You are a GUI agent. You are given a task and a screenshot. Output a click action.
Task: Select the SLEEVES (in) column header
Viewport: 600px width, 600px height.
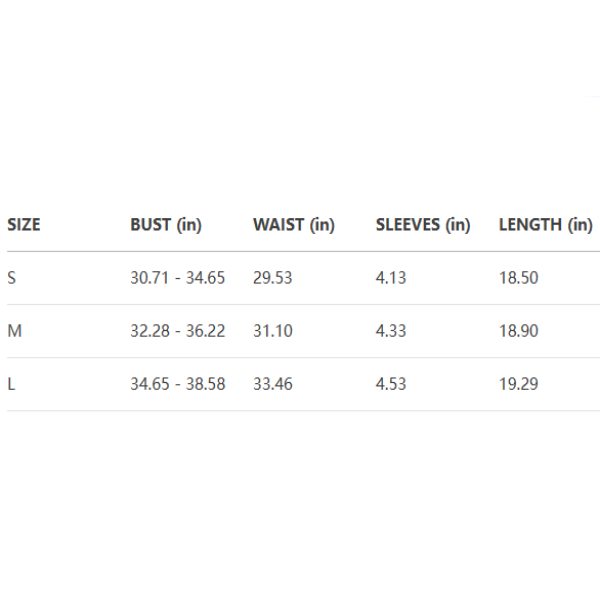423,225
